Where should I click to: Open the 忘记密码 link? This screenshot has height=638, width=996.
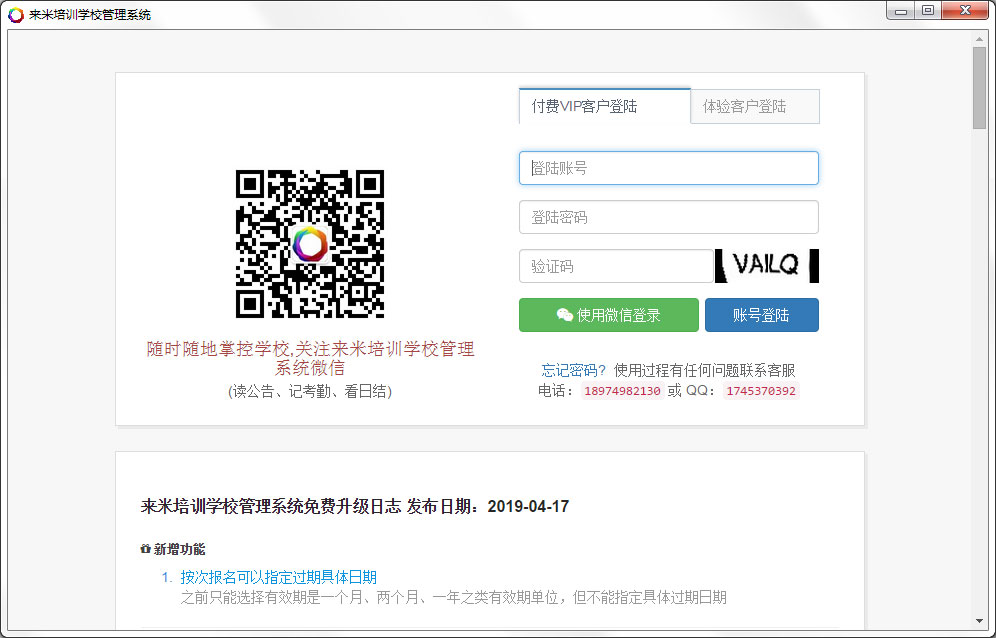pos(571,369)
